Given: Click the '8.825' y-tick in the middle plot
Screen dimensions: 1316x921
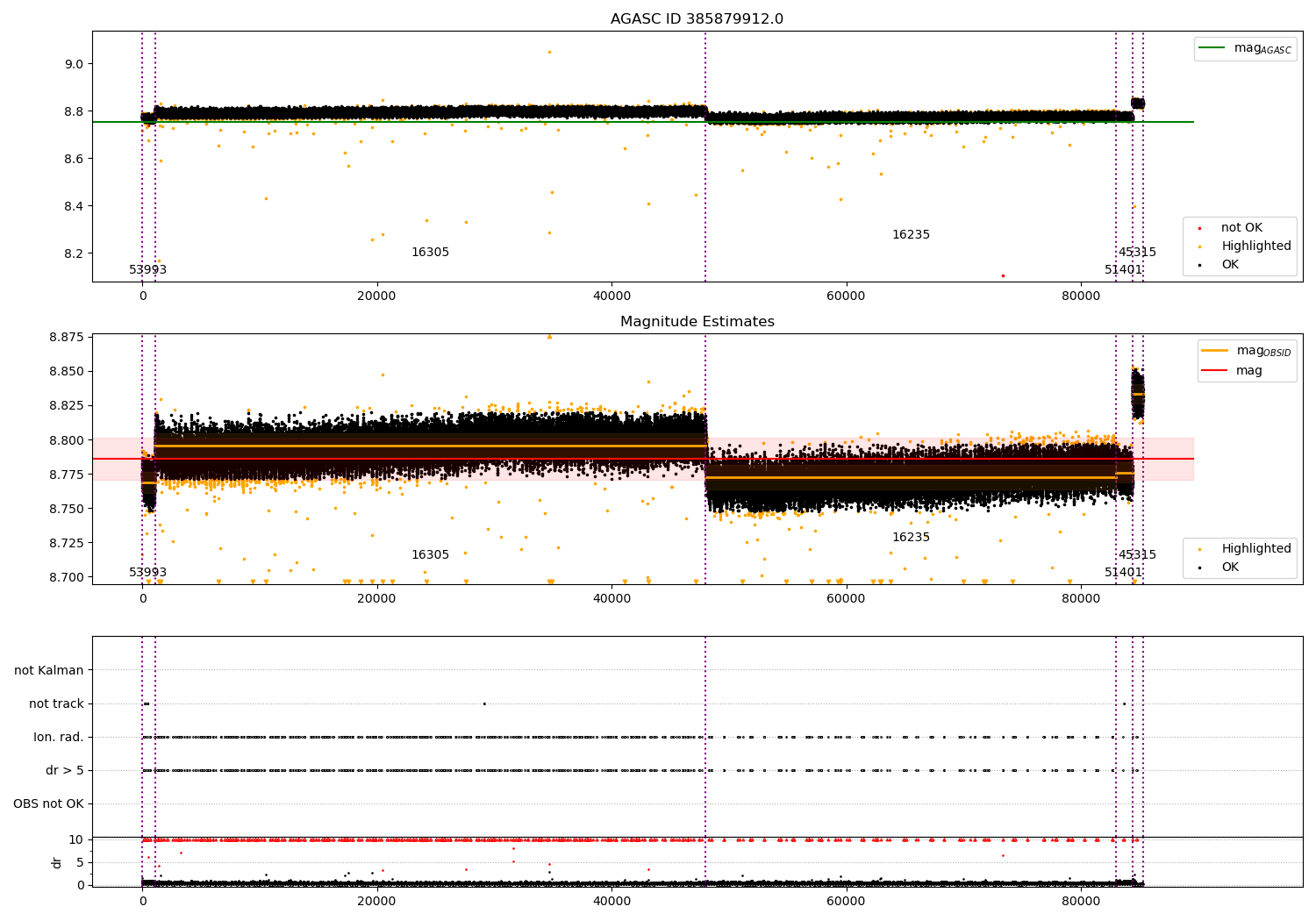Looking at the screenshot, I should click(67, 405).
